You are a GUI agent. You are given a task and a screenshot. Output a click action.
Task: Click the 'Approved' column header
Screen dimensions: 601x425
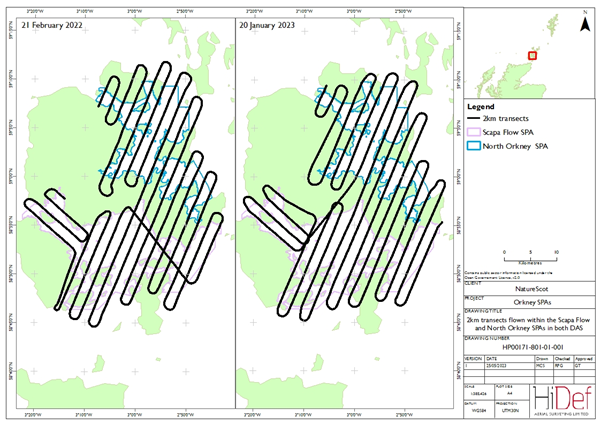pos(584,359)
